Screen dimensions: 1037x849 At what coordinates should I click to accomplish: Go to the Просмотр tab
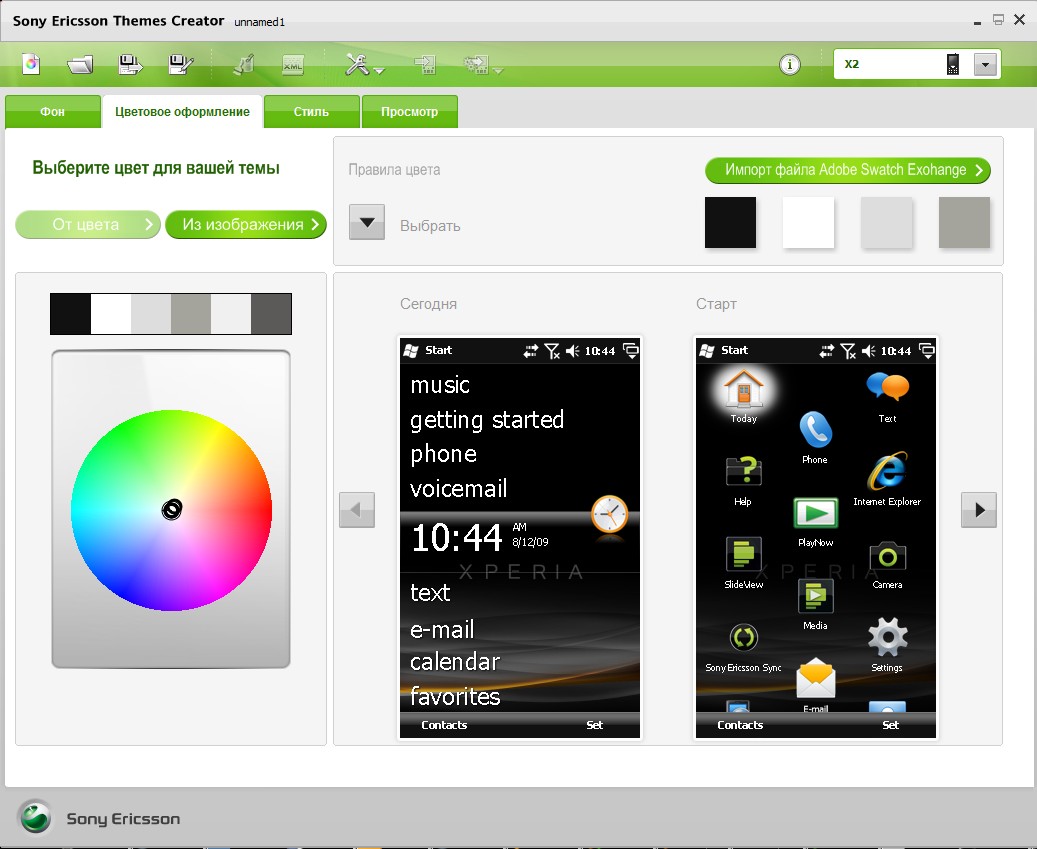(409, 112)
